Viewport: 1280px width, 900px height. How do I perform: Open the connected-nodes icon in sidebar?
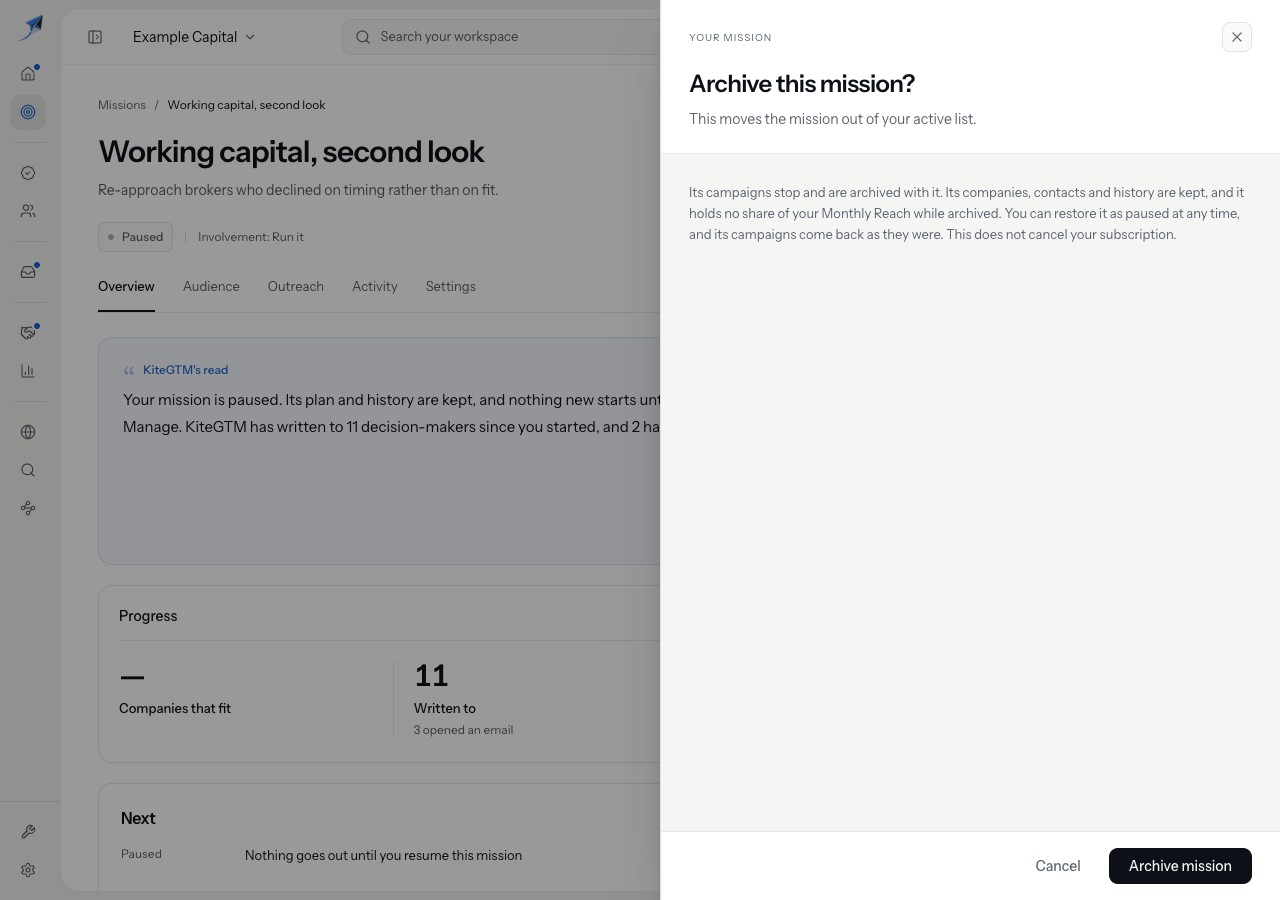[x=28, y=508]
